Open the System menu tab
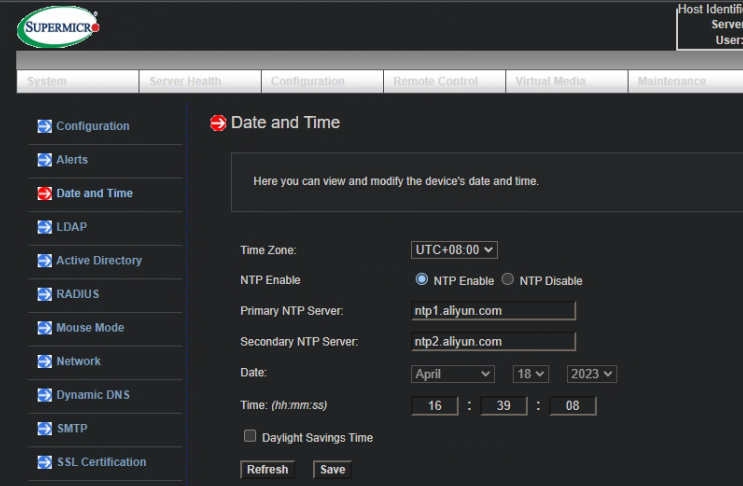The image size is (743, 486). (x=78, y=81)
